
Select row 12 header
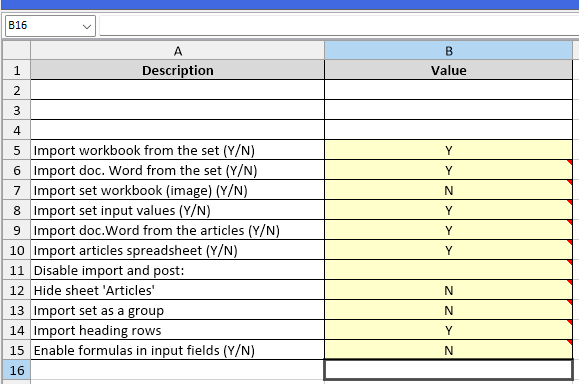pyautogui.click(x=17, y=290)
